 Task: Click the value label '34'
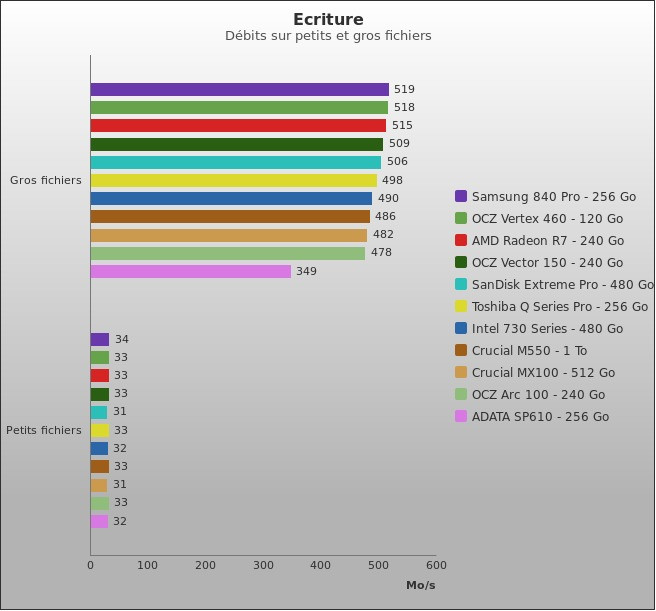click(122, 339)
